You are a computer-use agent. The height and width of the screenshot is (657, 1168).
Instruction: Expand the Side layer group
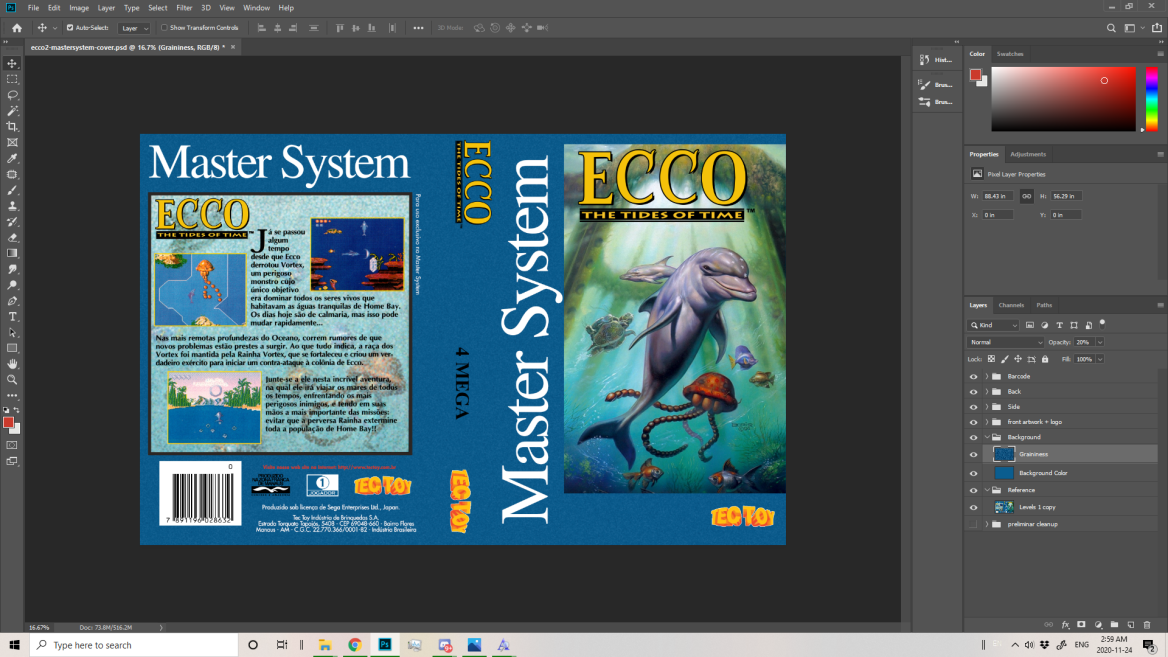(987, 407)
